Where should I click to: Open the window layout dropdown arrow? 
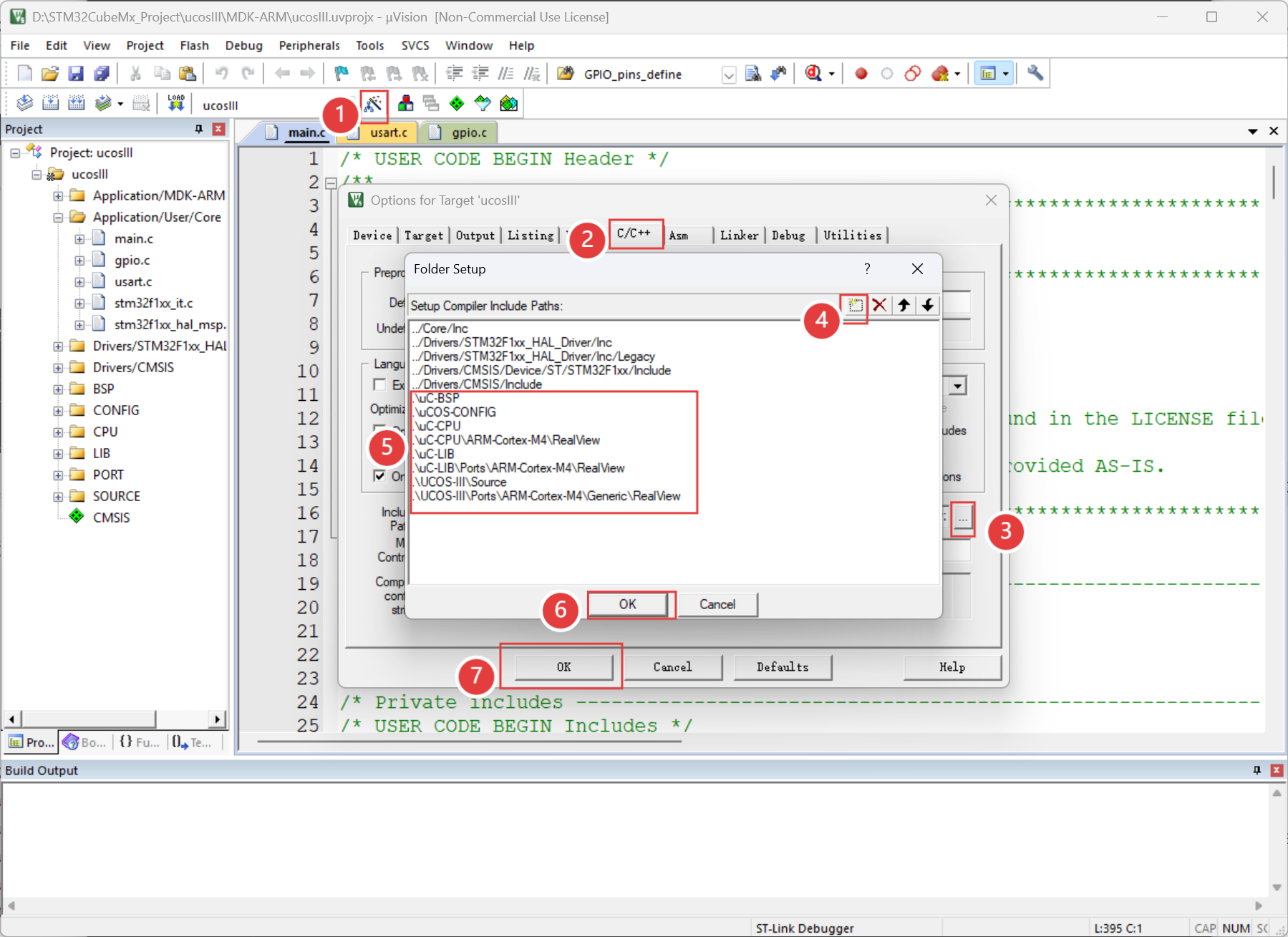[1006, 74]
